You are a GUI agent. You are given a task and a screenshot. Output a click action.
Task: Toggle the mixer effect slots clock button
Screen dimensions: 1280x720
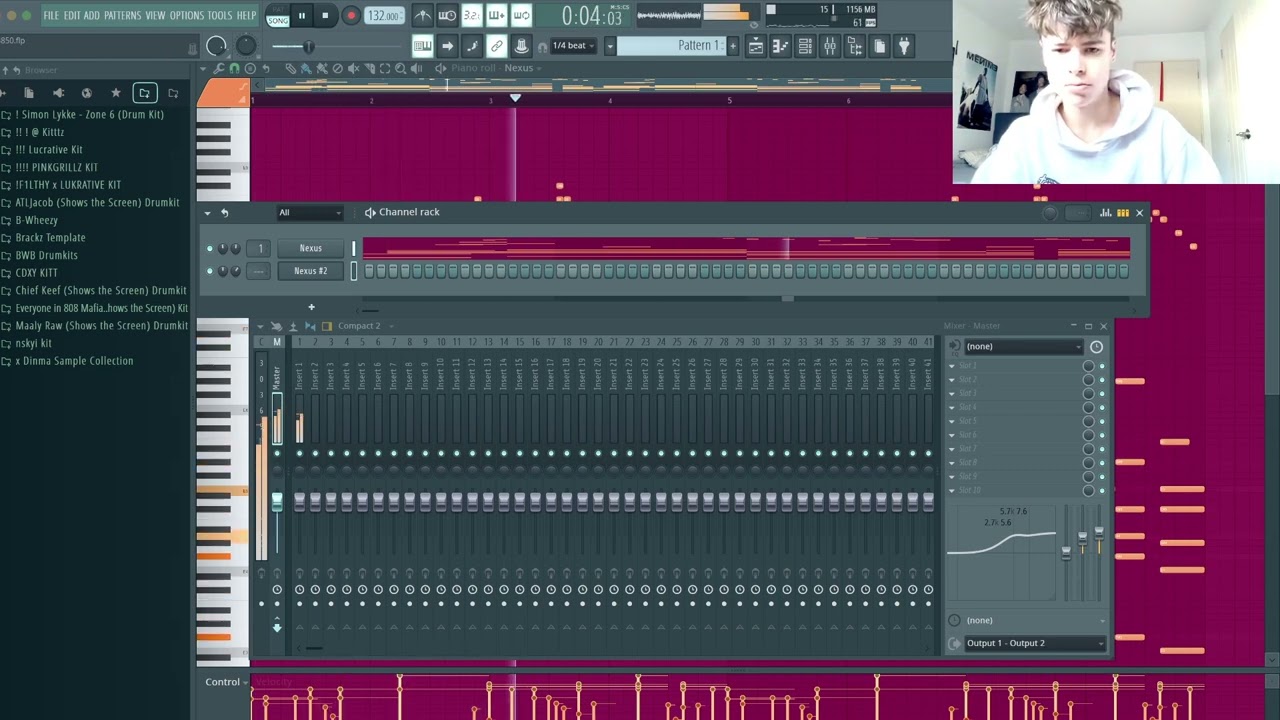coord(1096,346)
